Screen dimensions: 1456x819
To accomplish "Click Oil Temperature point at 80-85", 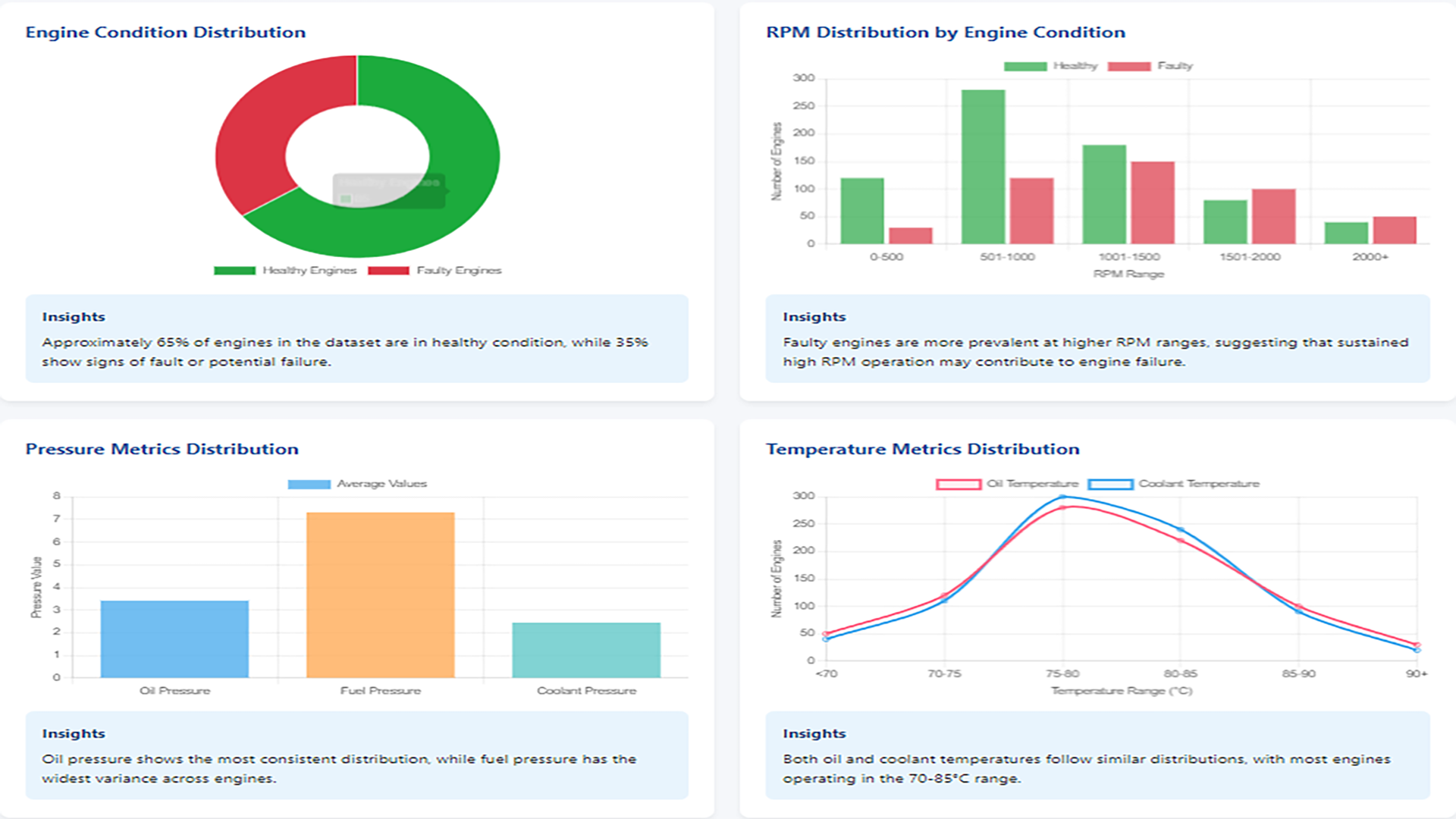I will [x=1181, y=541].
